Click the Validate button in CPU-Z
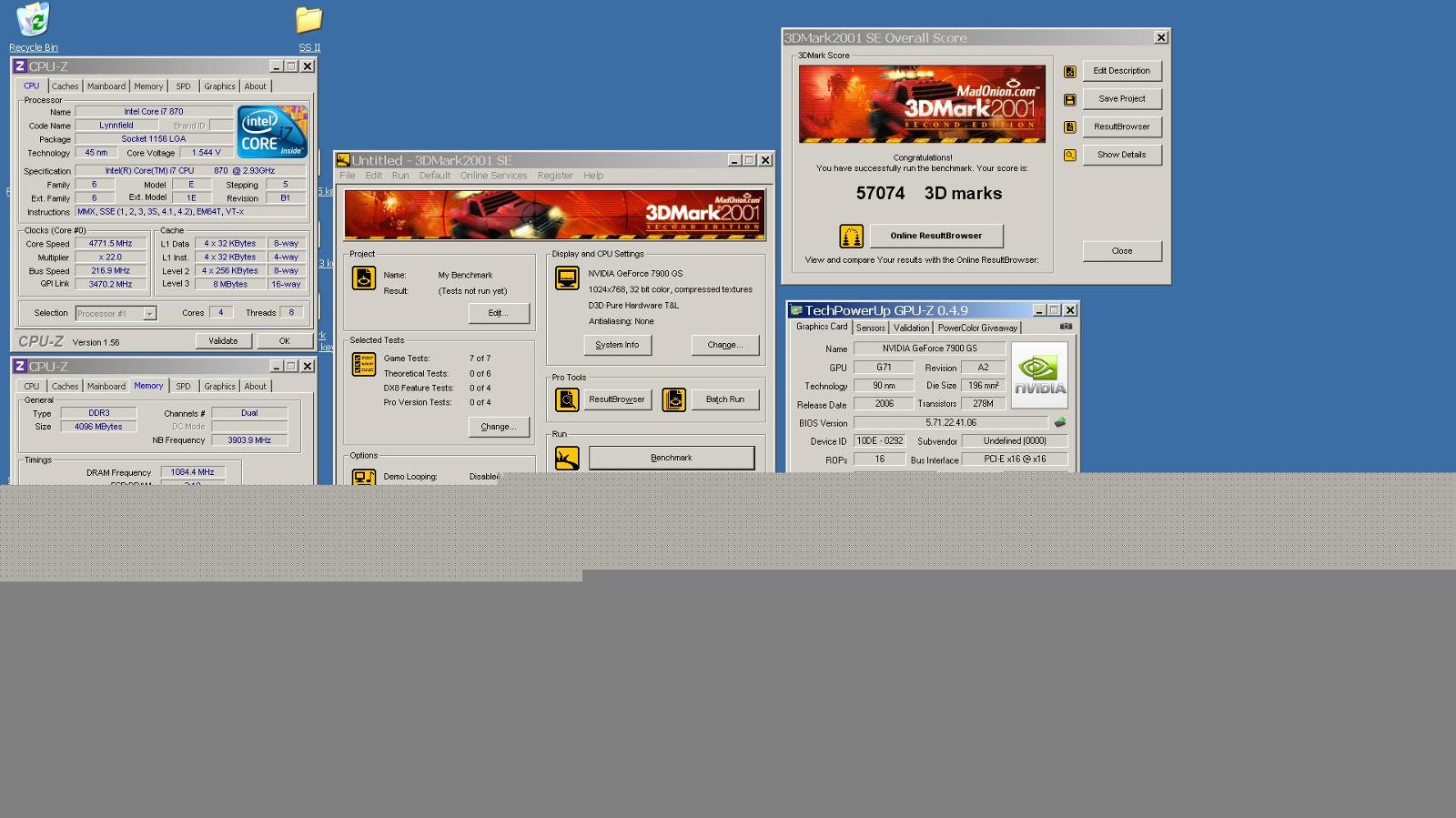Viewport: 1456px width, 818px height. point(223,341)
